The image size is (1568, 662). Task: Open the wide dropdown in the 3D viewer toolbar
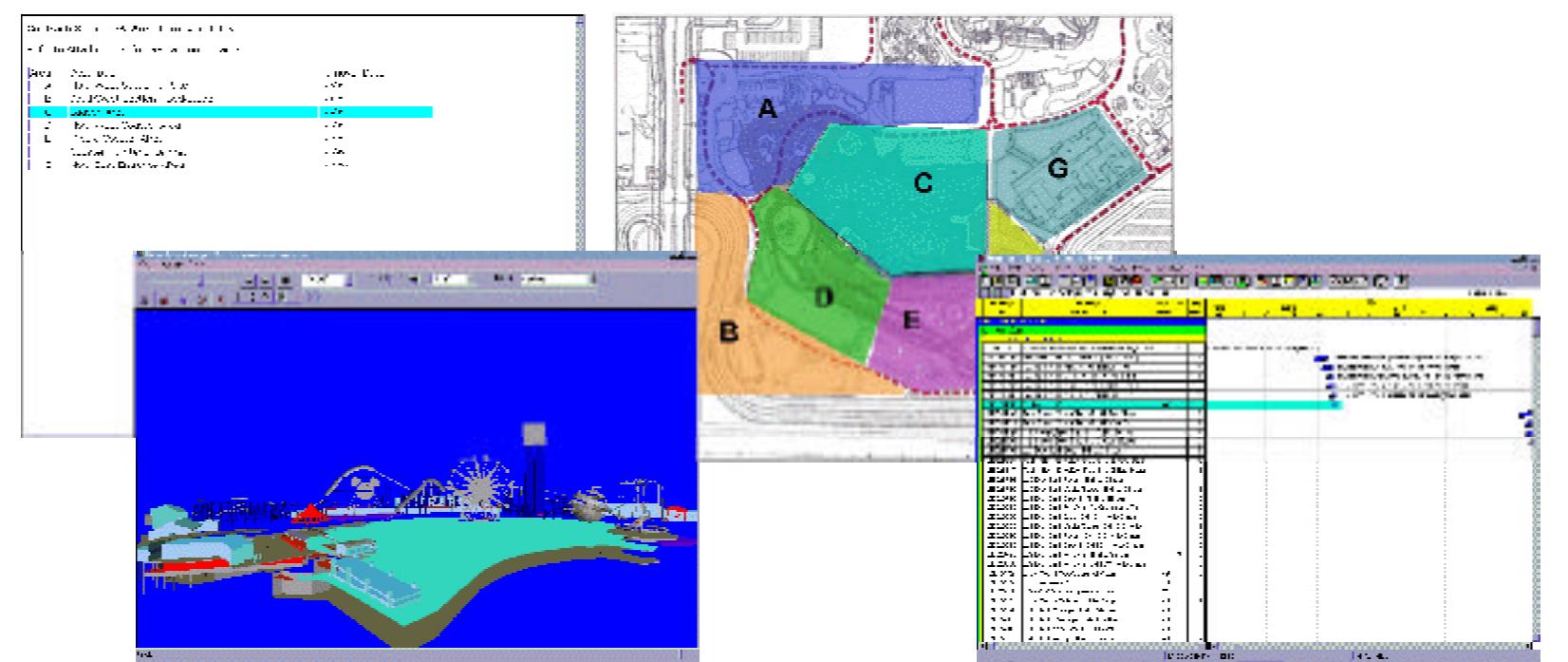coord(557,280)
